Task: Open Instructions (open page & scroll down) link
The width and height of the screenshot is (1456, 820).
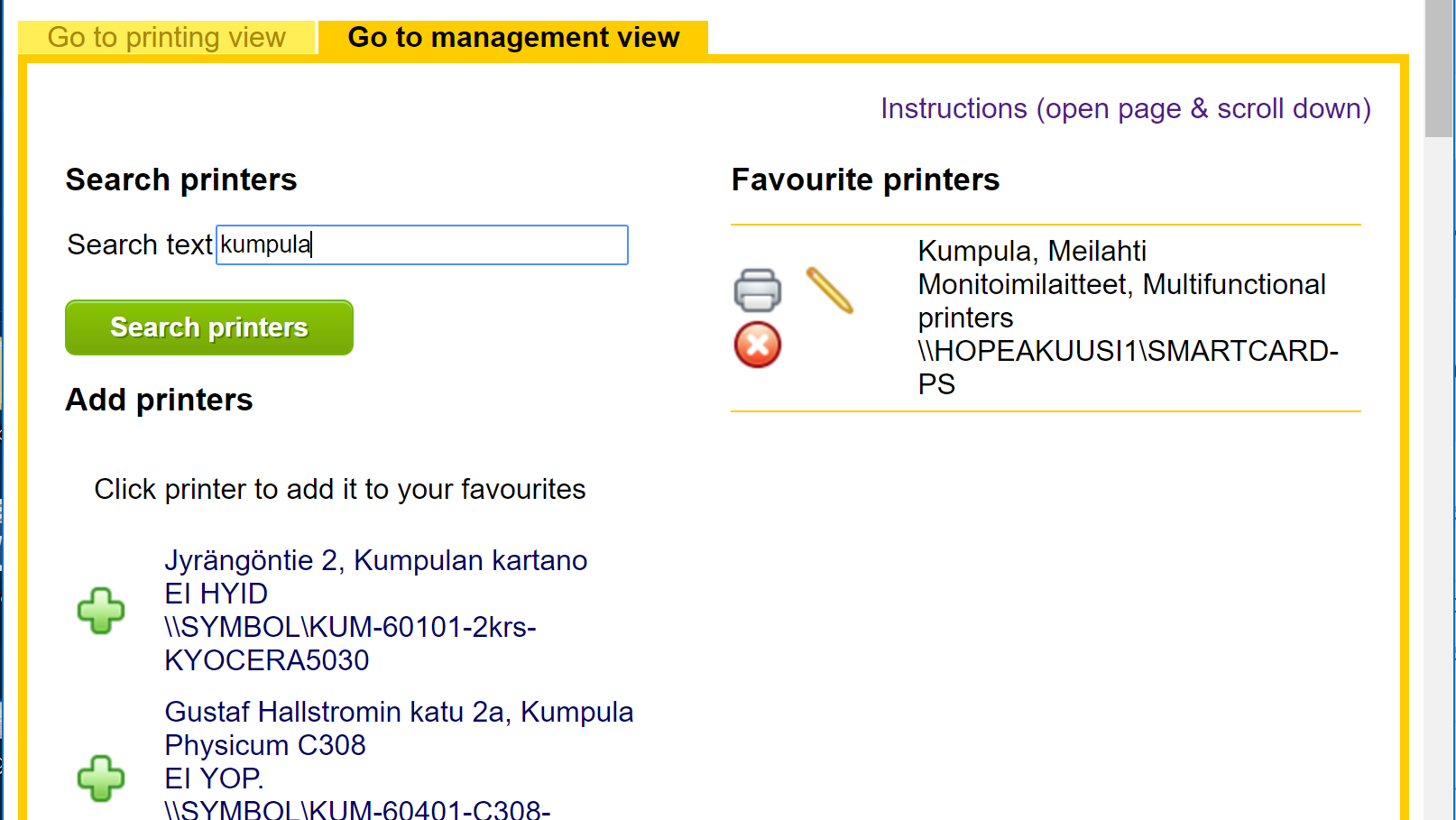Action: coord(1126,108)
